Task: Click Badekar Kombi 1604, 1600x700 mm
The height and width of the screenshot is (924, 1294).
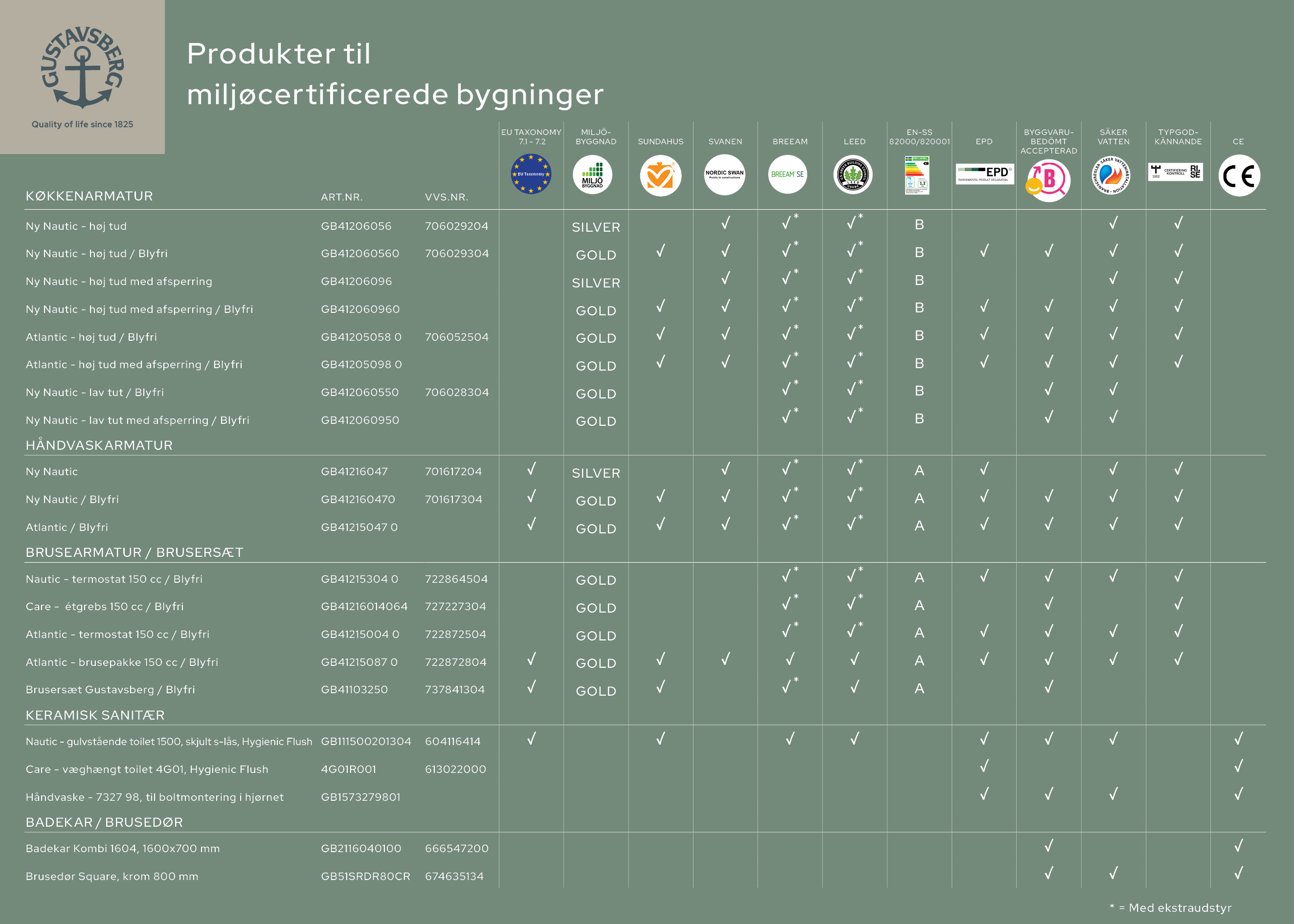Action: pyautogui.click(x=122, y=848)
